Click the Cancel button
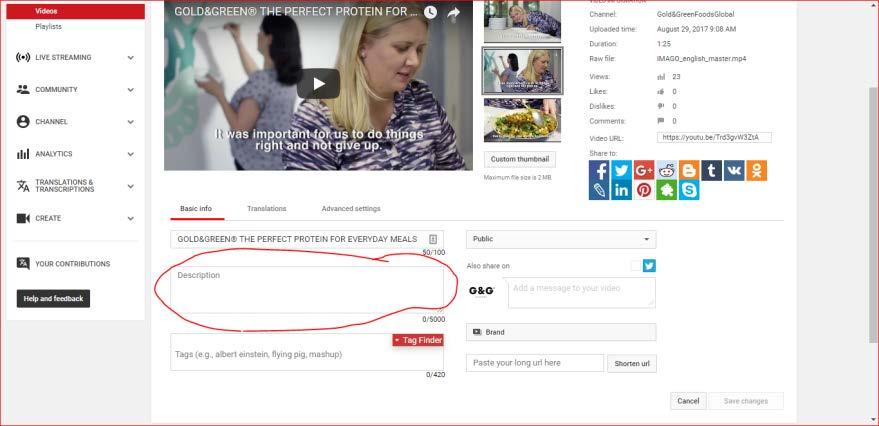879x426 pixels. [x=688, y=401]
